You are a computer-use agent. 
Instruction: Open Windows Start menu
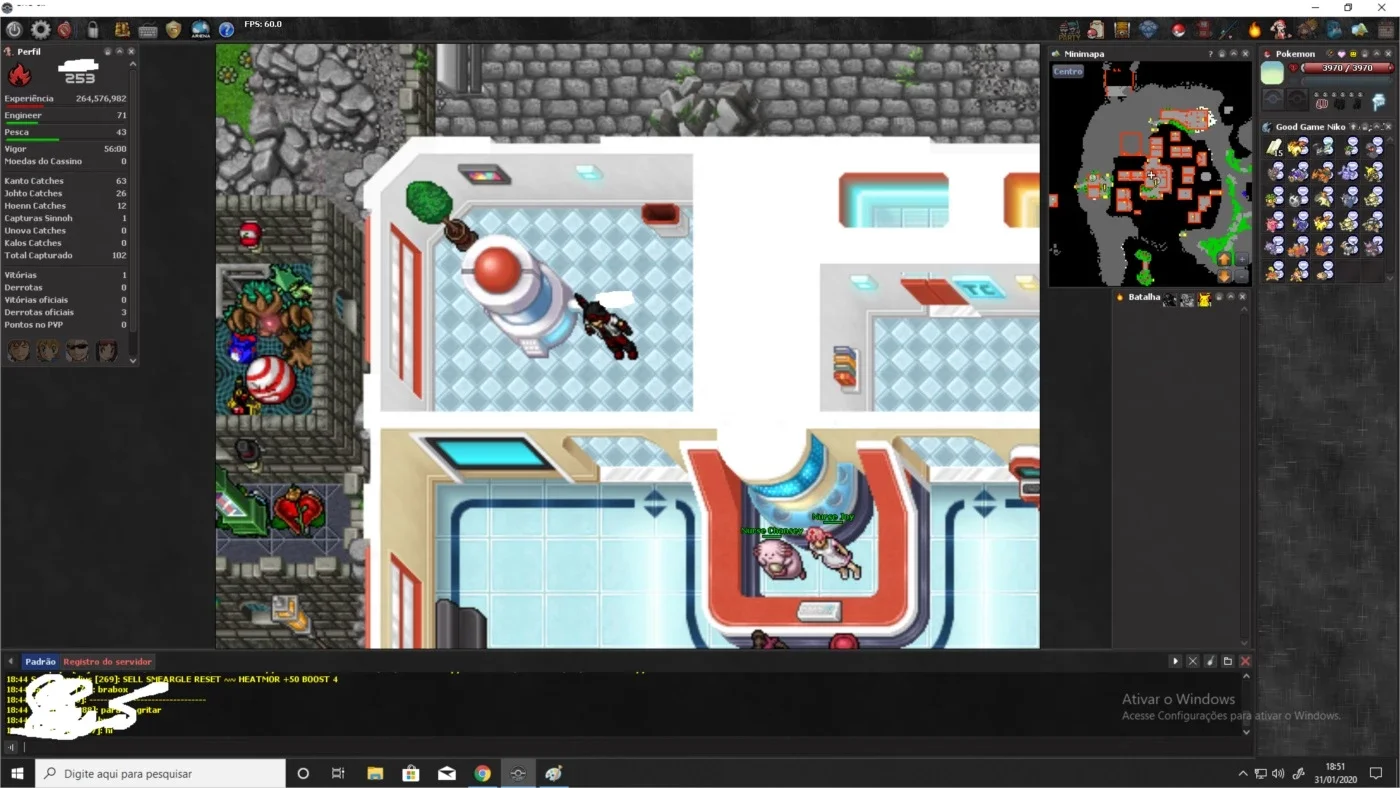(x=17, y=773)
